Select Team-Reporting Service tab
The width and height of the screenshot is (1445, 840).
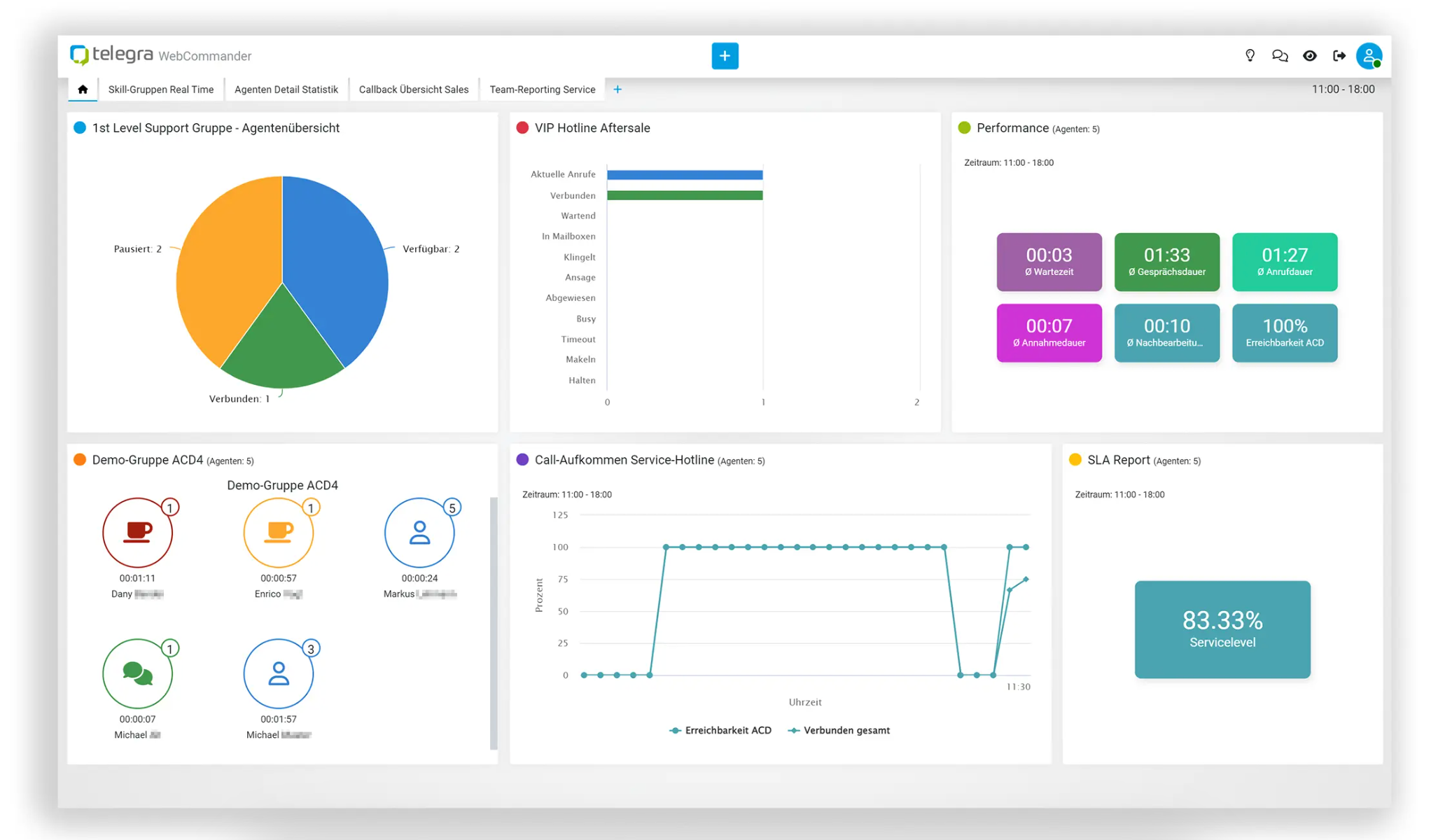[543, 90]
